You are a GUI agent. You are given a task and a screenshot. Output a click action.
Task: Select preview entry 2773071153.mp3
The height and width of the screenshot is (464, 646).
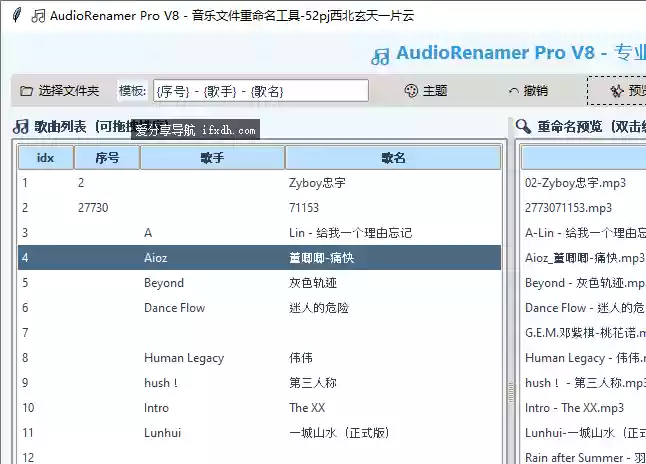(x=569, y=208)
